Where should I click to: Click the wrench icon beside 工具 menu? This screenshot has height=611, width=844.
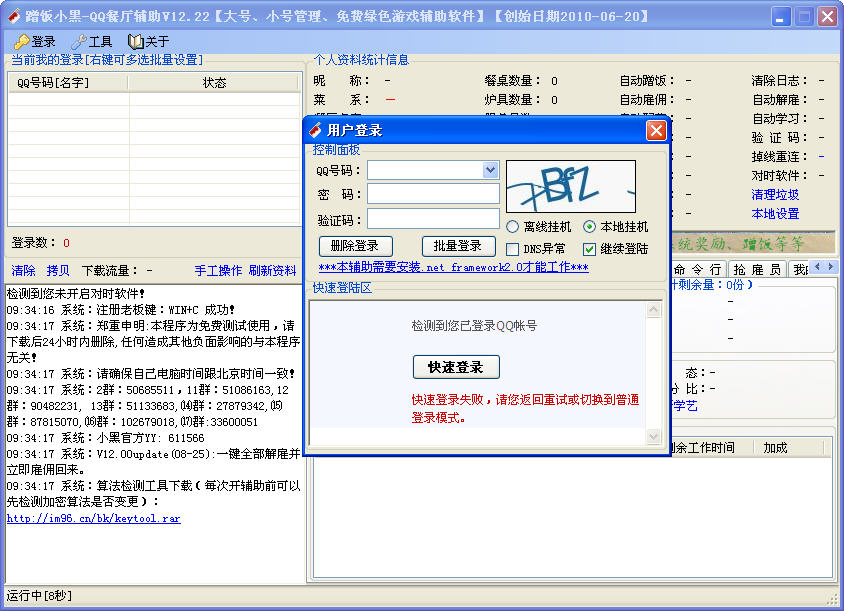(78, 42)
